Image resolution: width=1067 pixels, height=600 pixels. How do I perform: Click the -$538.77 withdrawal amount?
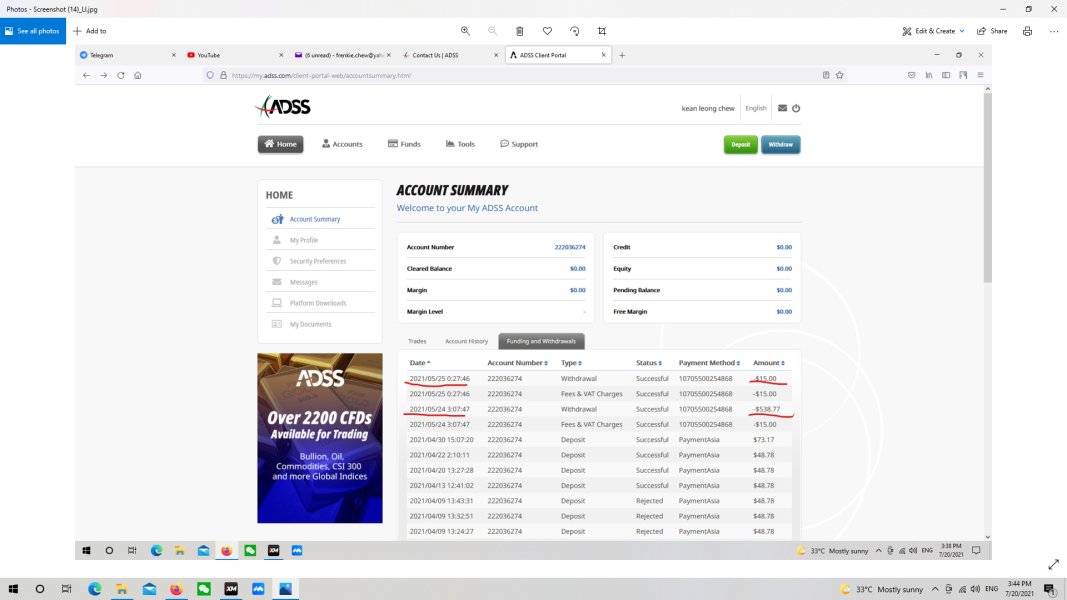point(766,409)
